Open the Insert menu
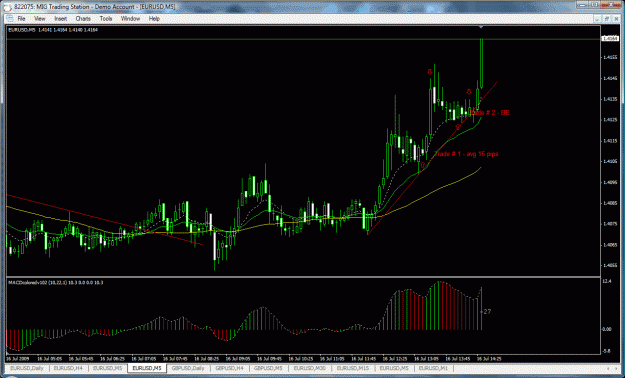Viewport: 625px width, 378px height. coord(61,19)
